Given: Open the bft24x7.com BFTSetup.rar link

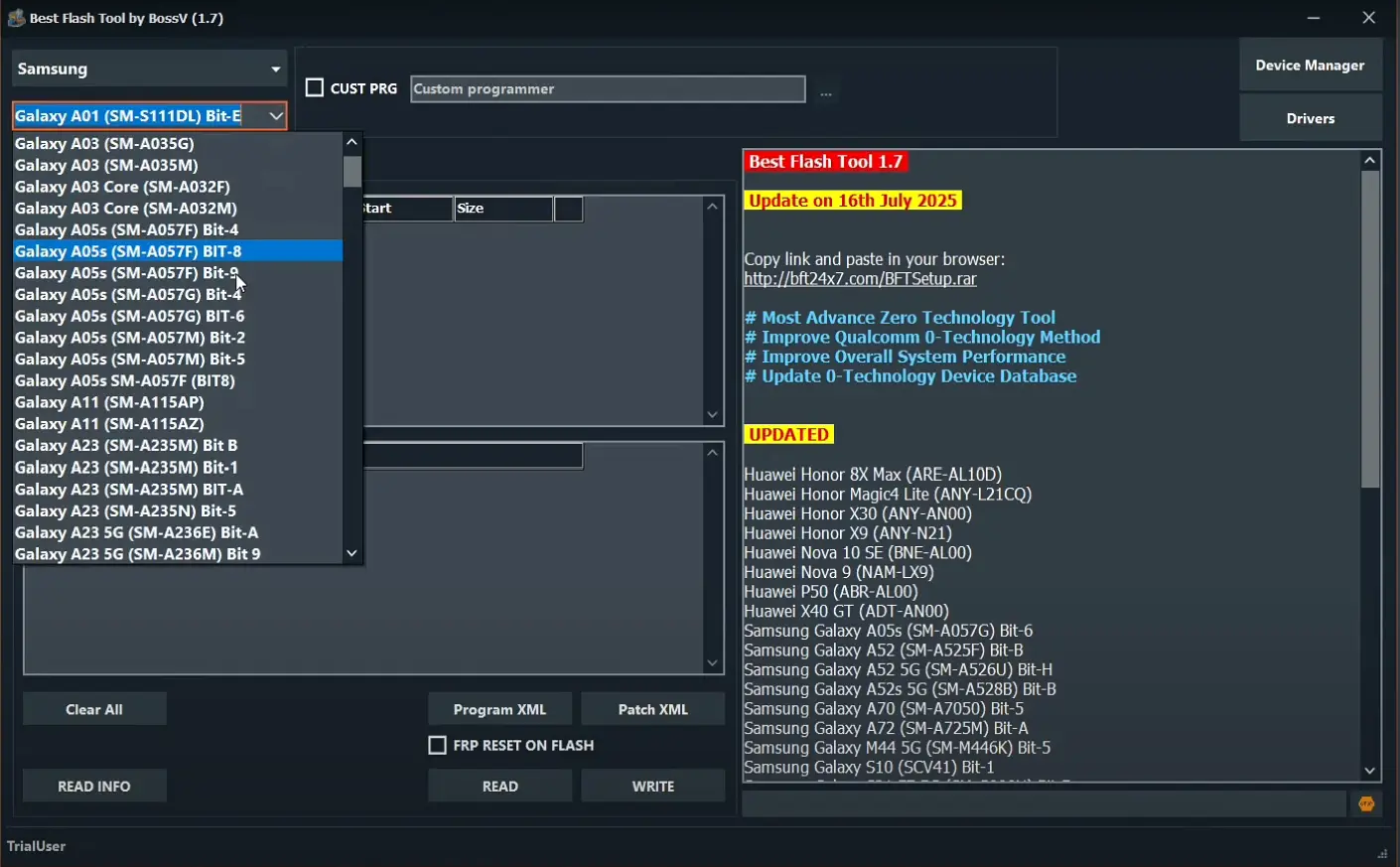Looking at the screenshot, I should 861,279.
